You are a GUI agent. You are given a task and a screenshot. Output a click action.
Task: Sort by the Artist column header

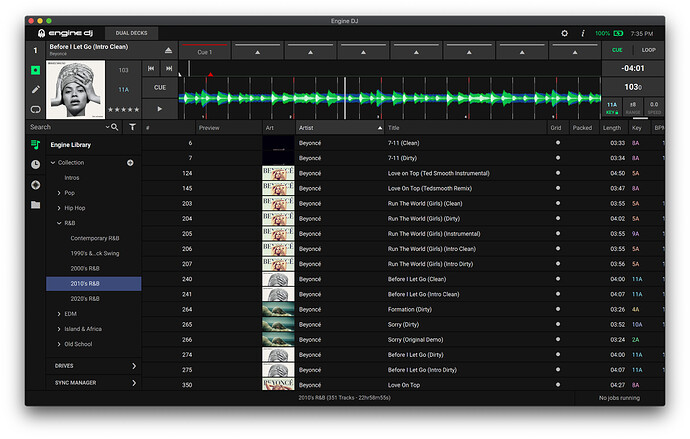click(x=340, y=128)
